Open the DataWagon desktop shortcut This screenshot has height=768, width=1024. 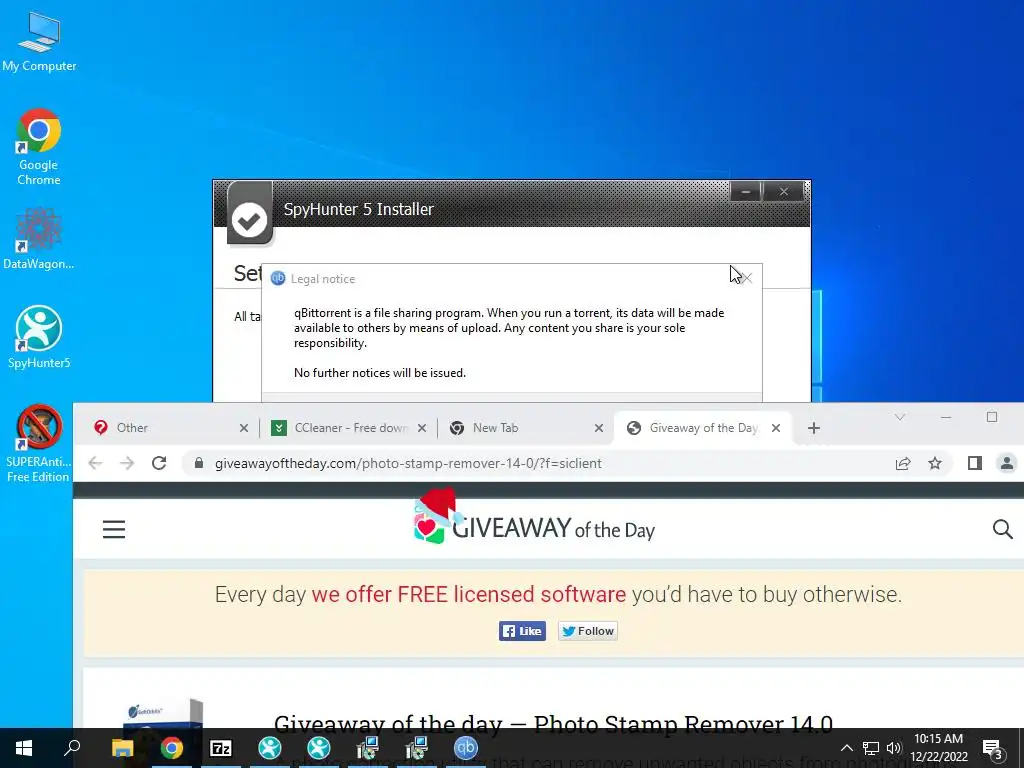click(39, 238)
